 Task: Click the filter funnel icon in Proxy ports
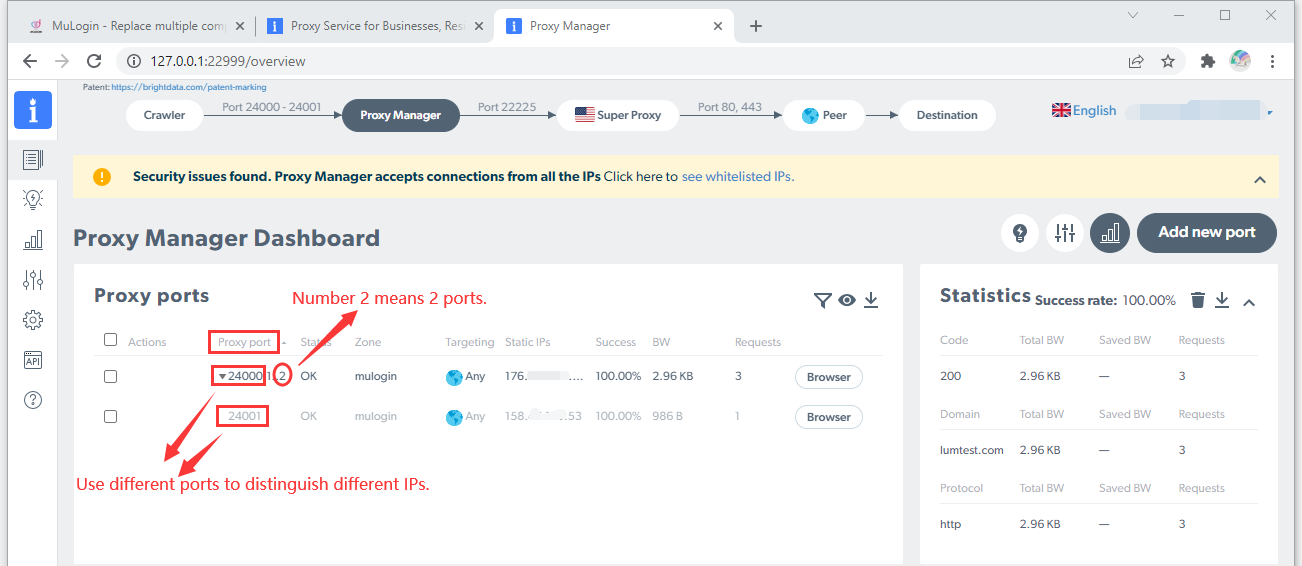pyautogui.click(x=822, y=300)
